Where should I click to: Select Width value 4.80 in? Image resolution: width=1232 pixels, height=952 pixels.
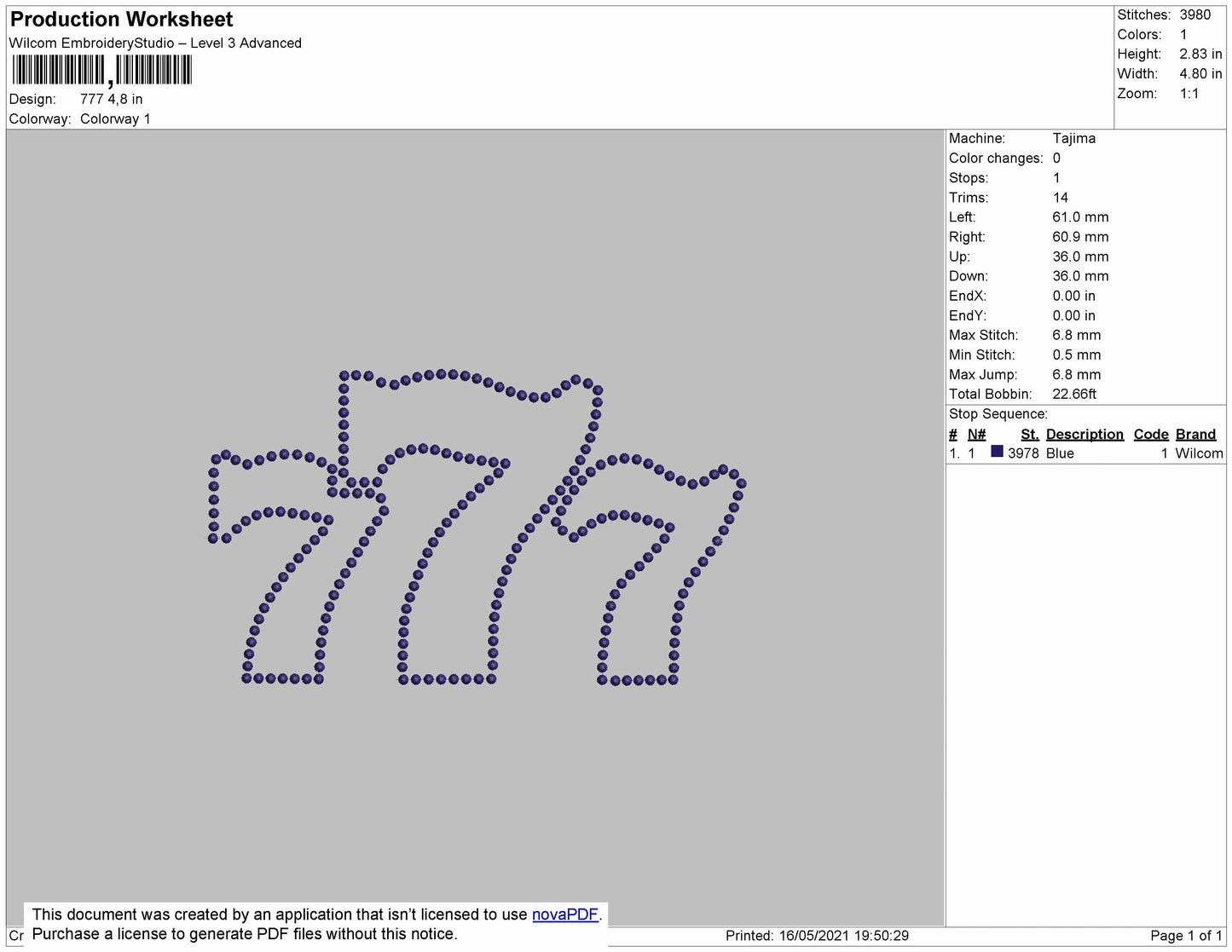click(1200, 74)
